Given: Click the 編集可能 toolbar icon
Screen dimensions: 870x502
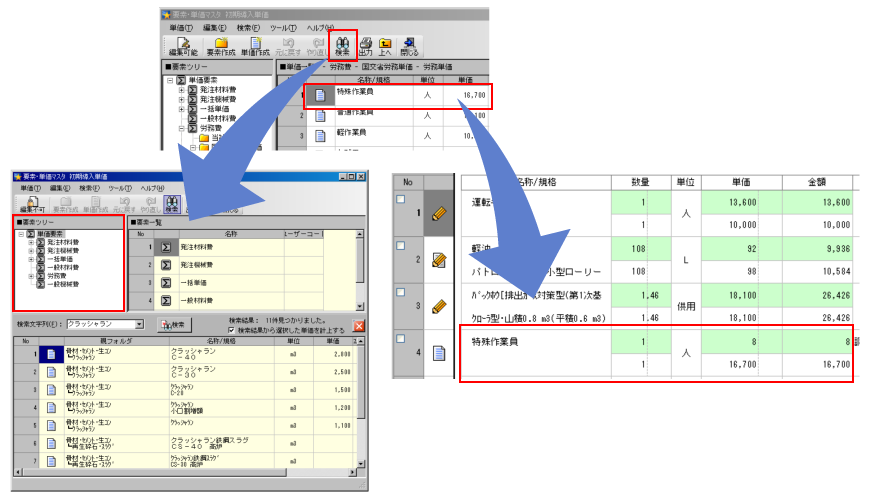Looking at the screenshot, I should [x=182, y=46].
